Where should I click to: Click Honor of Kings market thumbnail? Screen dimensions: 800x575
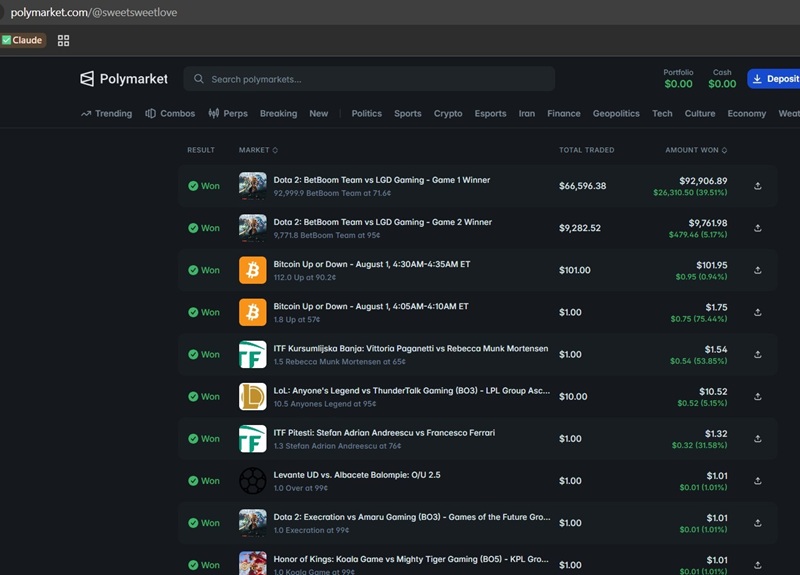click(253, 563)
